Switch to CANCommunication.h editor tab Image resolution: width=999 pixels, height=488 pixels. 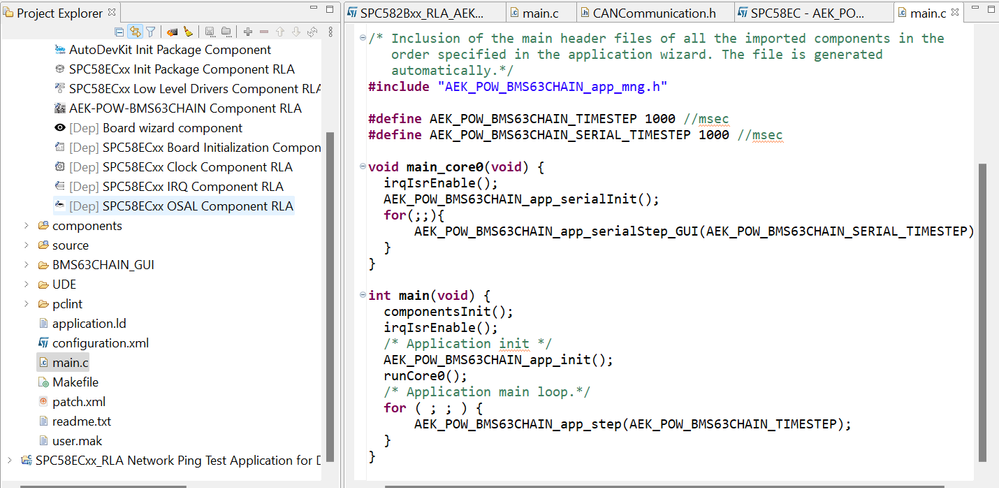click(656, 13)
